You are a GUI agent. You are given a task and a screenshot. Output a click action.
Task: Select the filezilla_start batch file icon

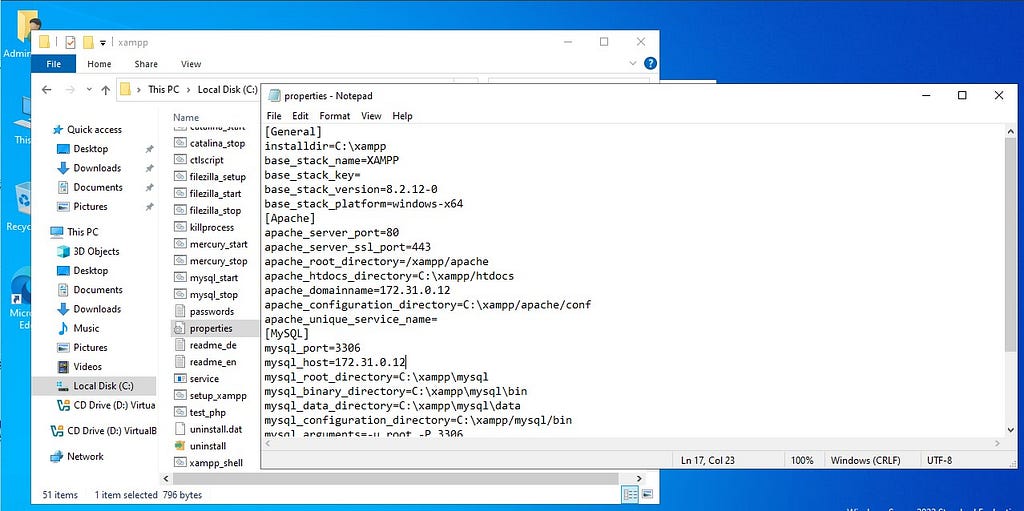pyautogui.click(x=180, y=193)
